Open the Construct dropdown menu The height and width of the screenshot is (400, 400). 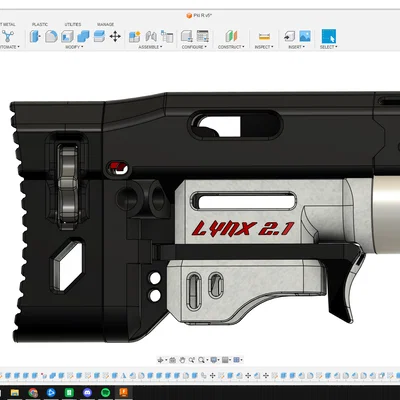[x=231, y=47]
